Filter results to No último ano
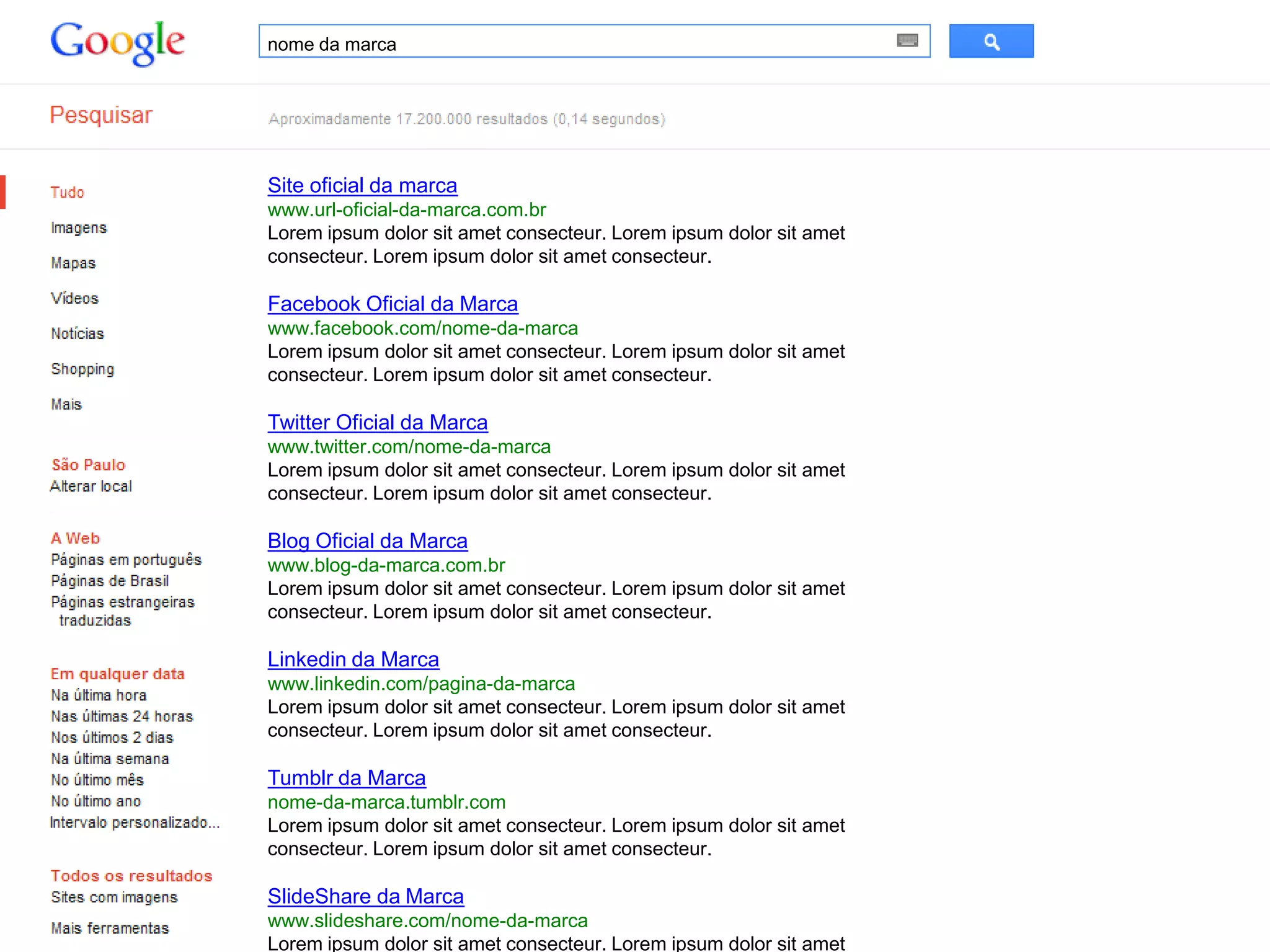This screenshot has width=1270, height=952. tap(96, 802)
